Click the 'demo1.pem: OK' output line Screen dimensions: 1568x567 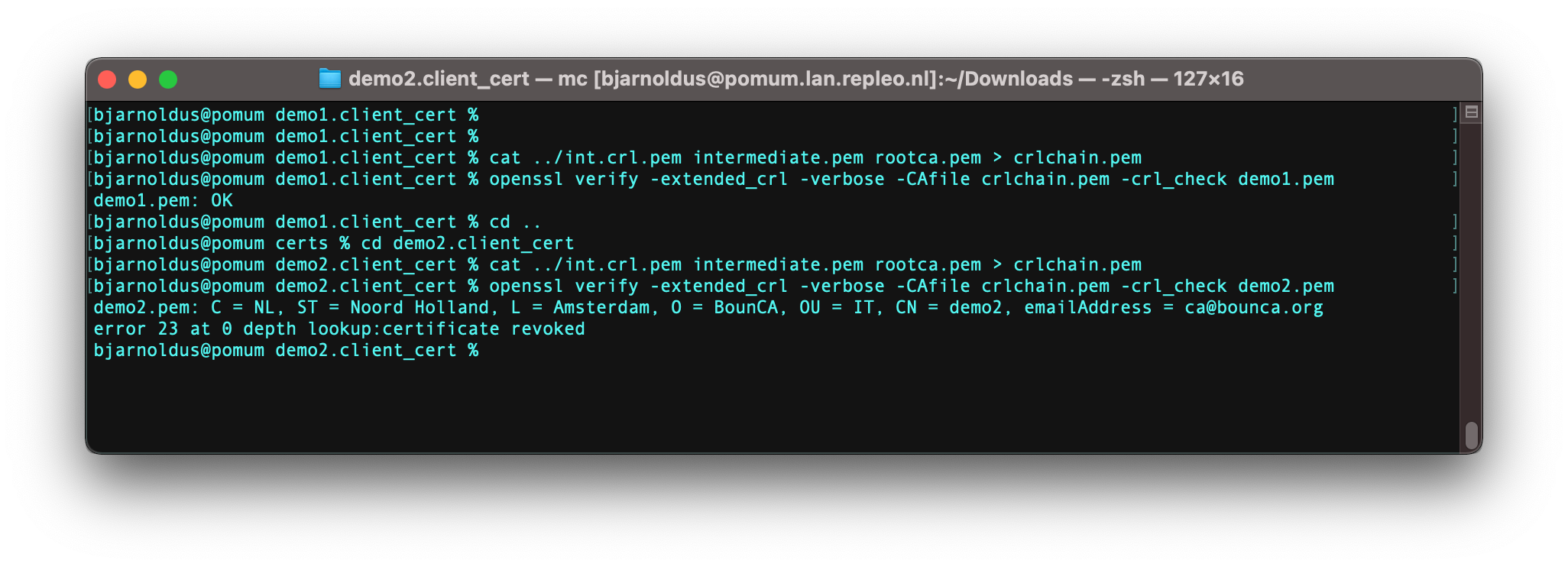pos(163,200)
